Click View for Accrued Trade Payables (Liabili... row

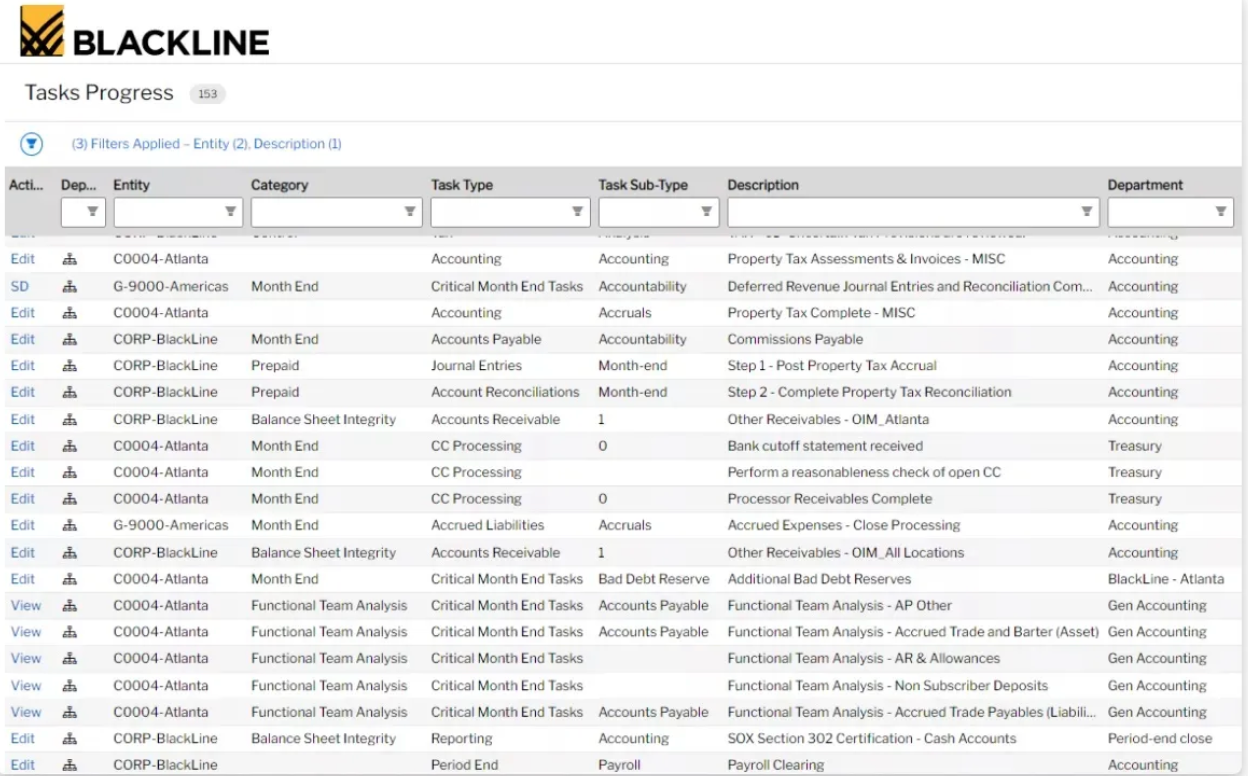point(26,712)
